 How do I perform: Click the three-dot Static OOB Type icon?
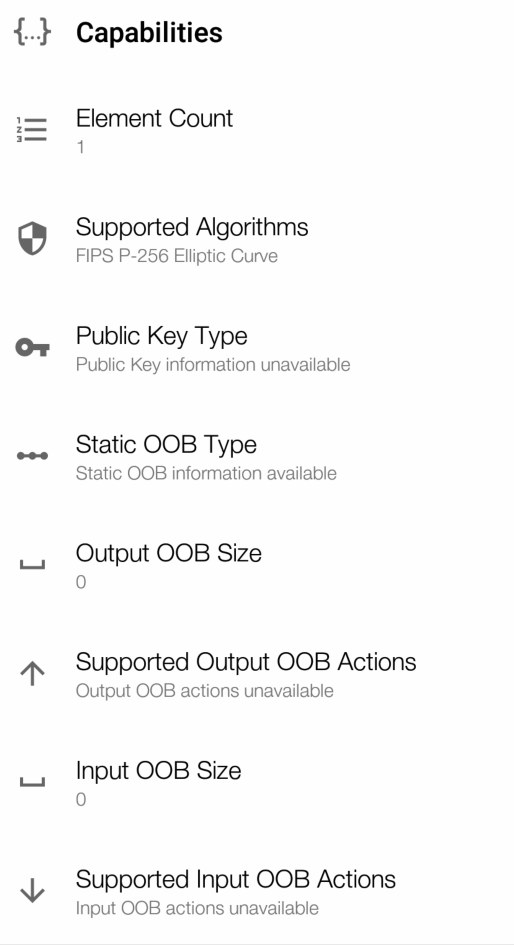point(33,456)
